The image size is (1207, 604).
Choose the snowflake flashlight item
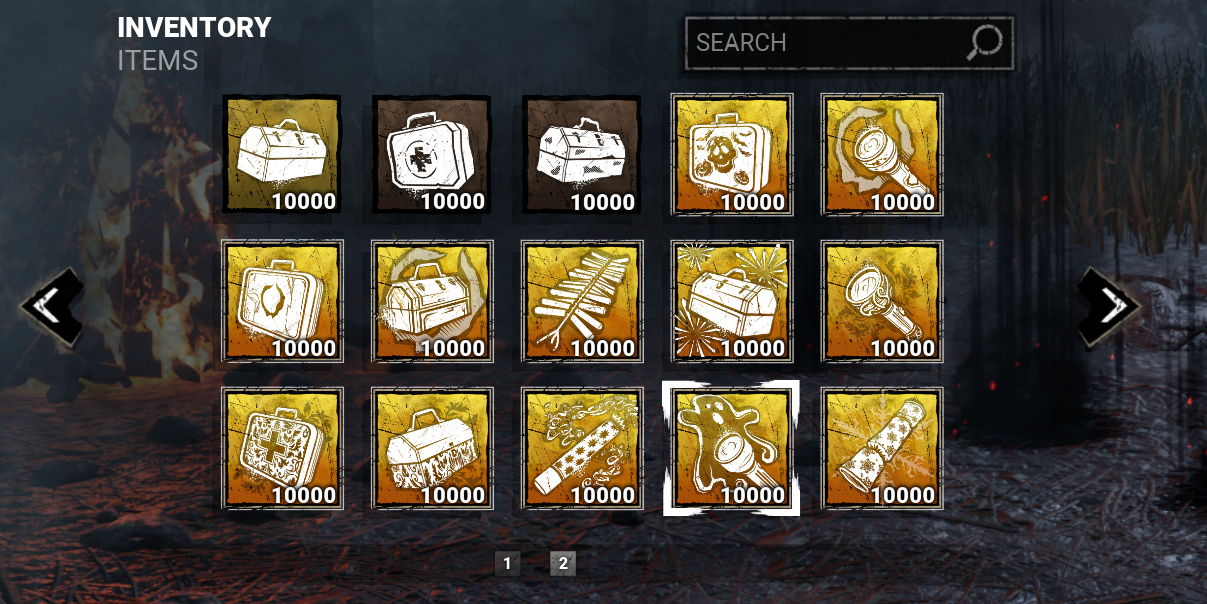[x=881, y=448]
